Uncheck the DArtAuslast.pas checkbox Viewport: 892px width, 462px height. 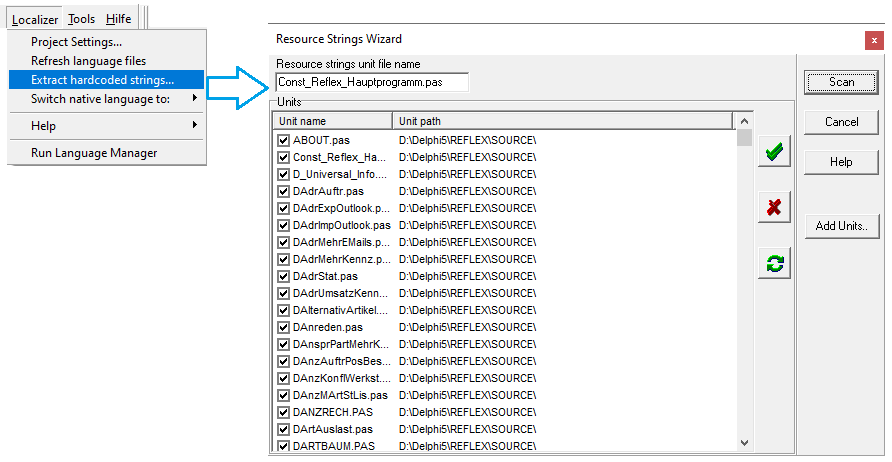(x=283, y=429)
